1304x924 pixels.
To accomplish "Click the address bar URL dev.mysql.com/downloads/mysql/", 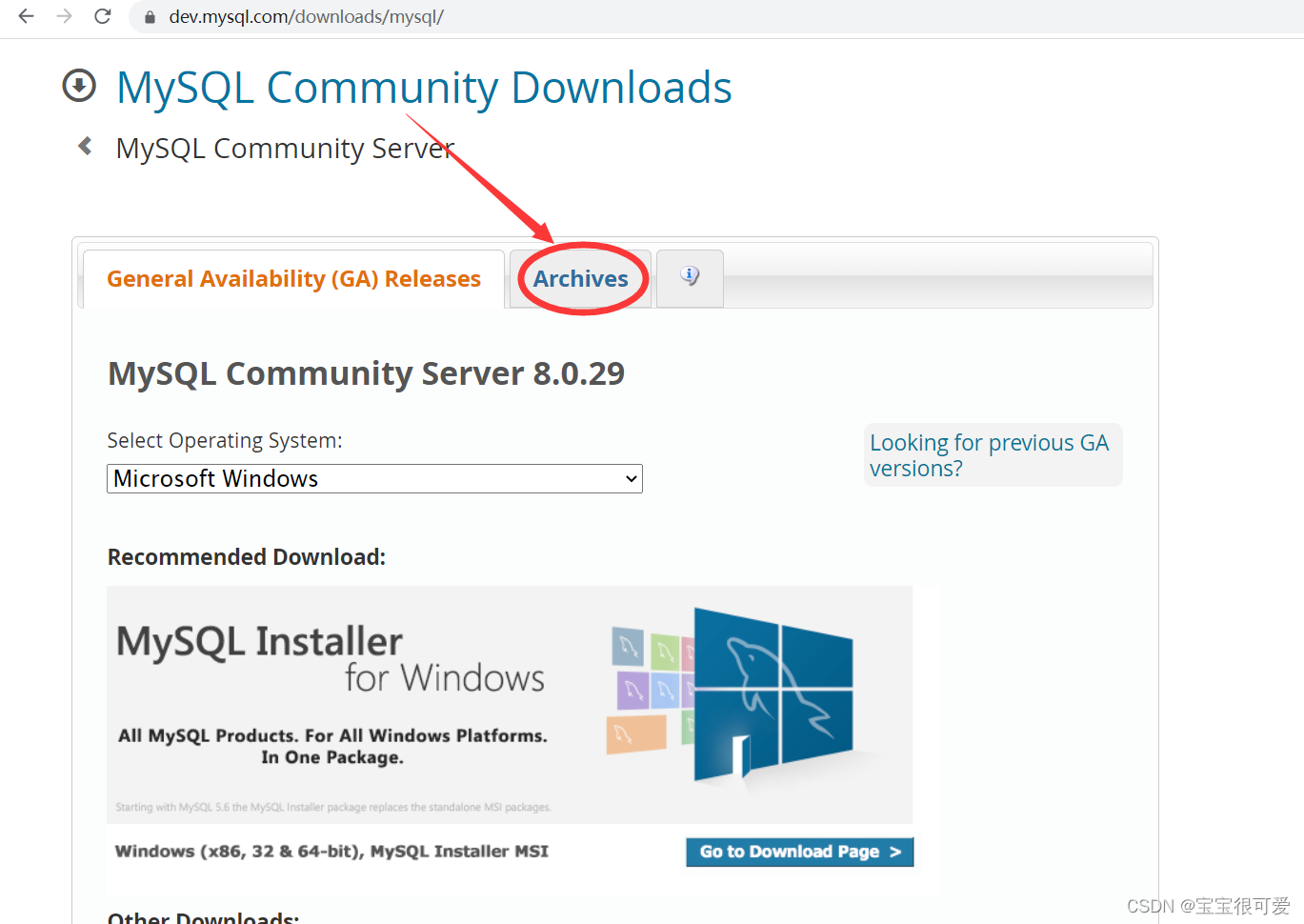I will 306,16.
